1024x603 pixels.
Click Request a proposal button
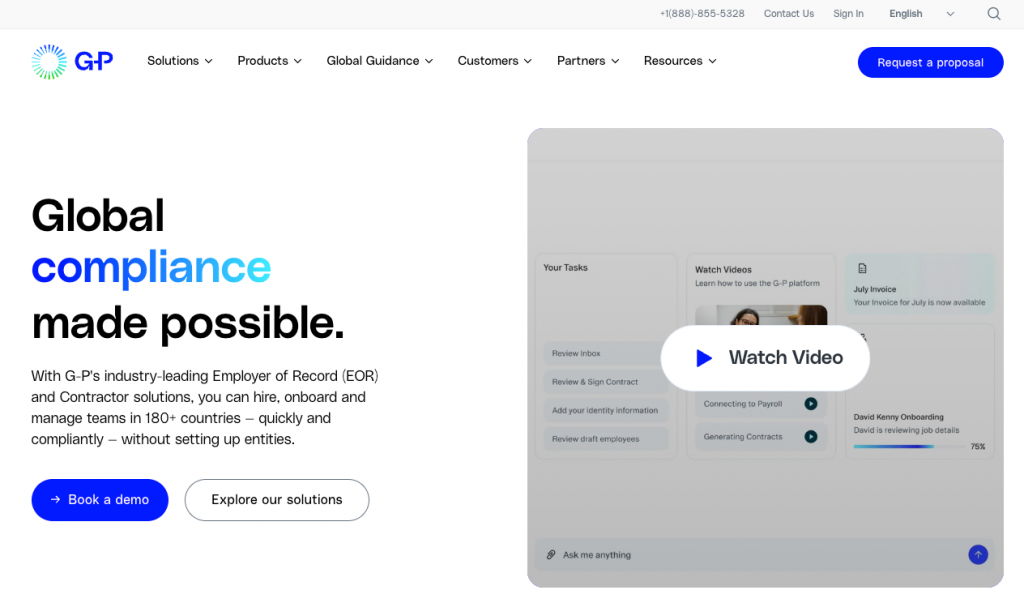[x=930, y=62]
